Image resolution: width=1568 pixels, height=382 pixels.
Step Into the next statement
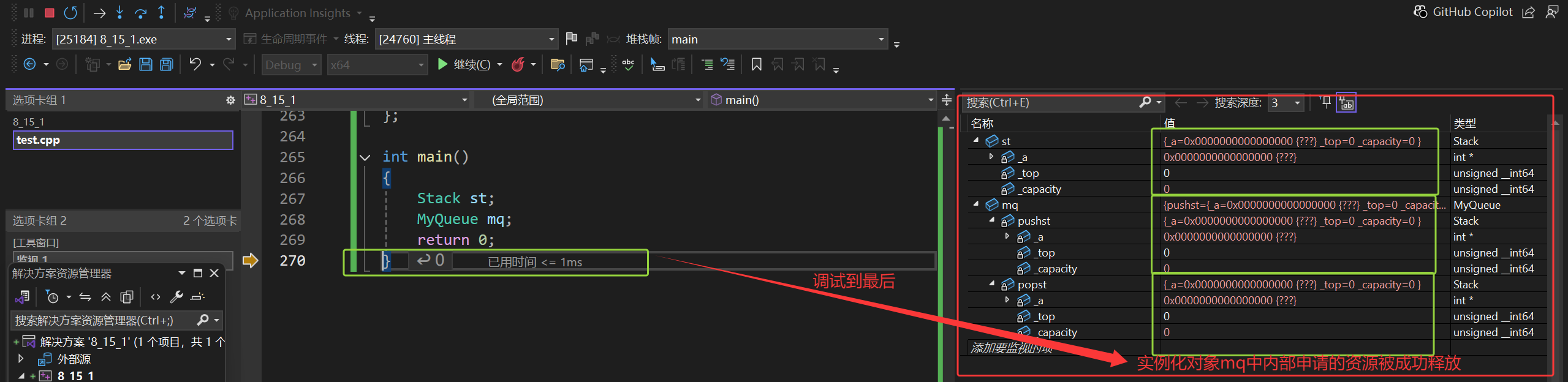point(120,12)
